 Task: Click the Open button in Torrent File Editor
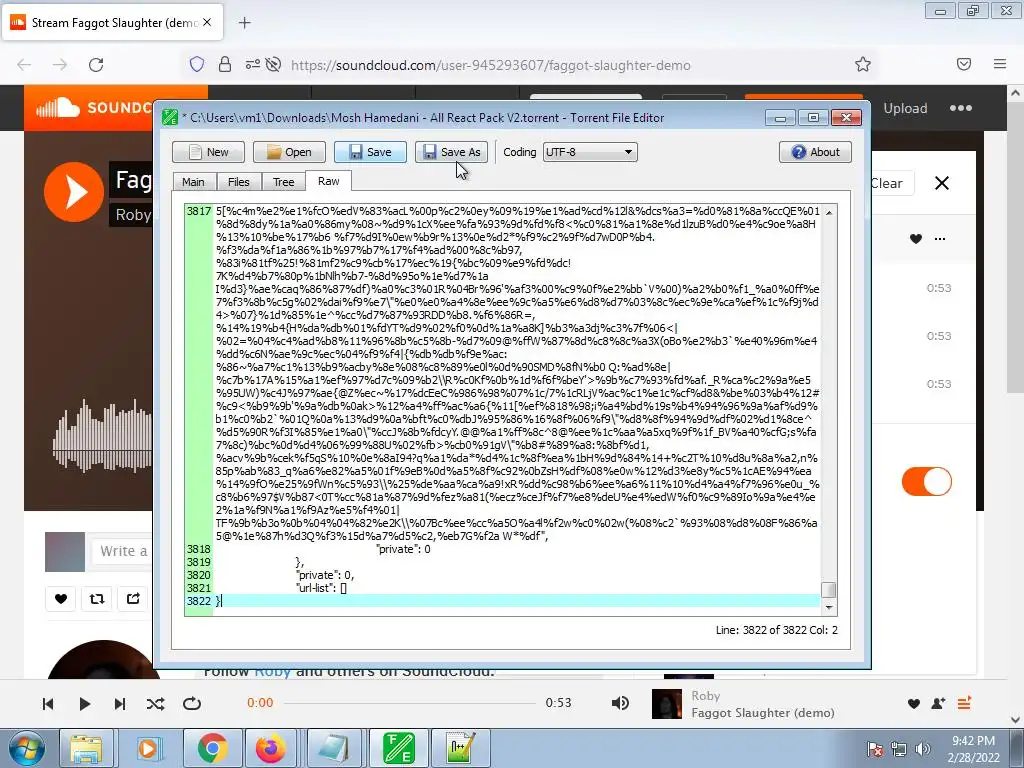click(x=289, y=152)
